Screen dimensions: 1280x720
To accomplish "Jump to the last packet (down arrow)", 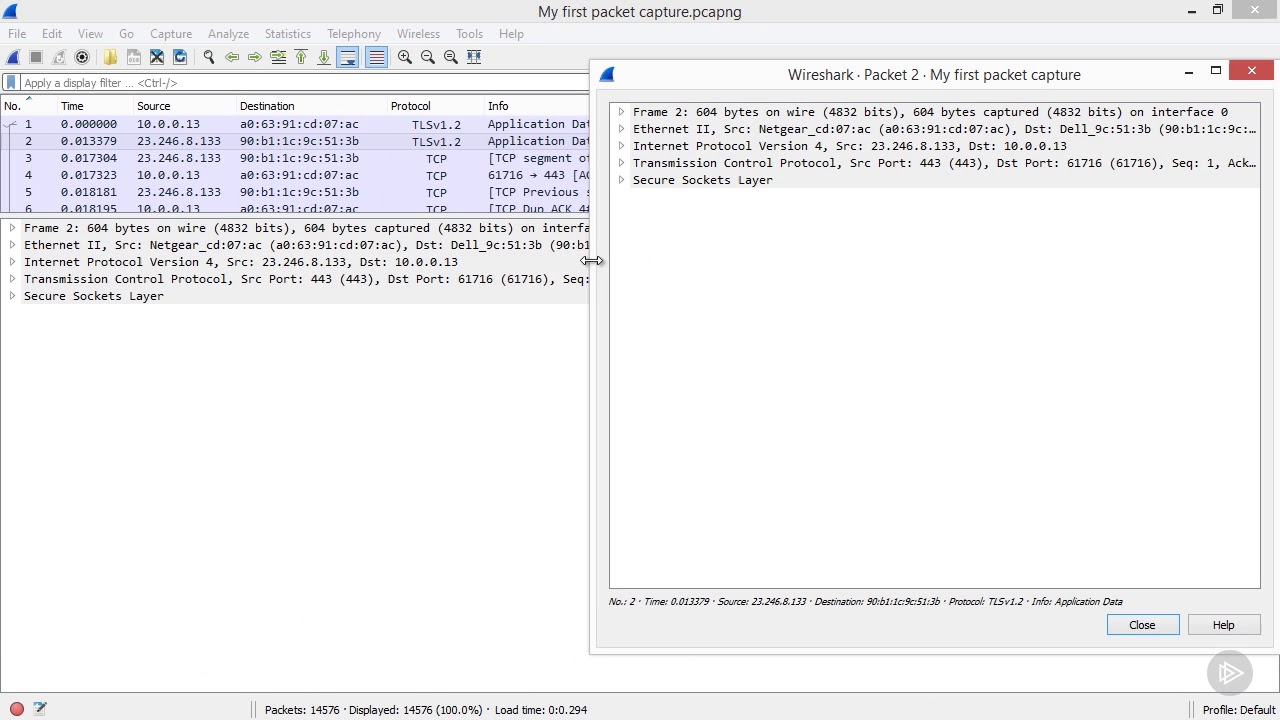I will [324, 57].
